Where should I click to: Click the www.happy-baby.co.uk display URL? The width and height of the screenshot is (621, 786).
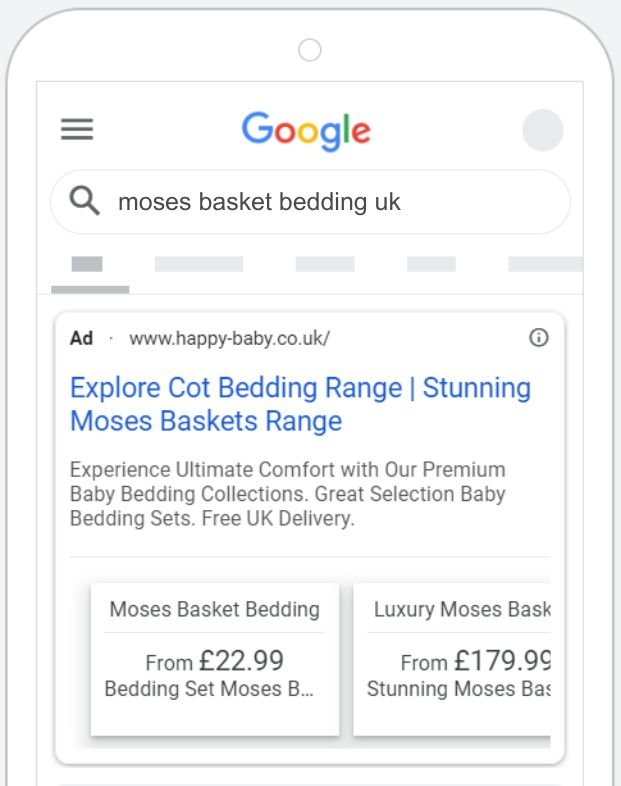pos(229,338)
